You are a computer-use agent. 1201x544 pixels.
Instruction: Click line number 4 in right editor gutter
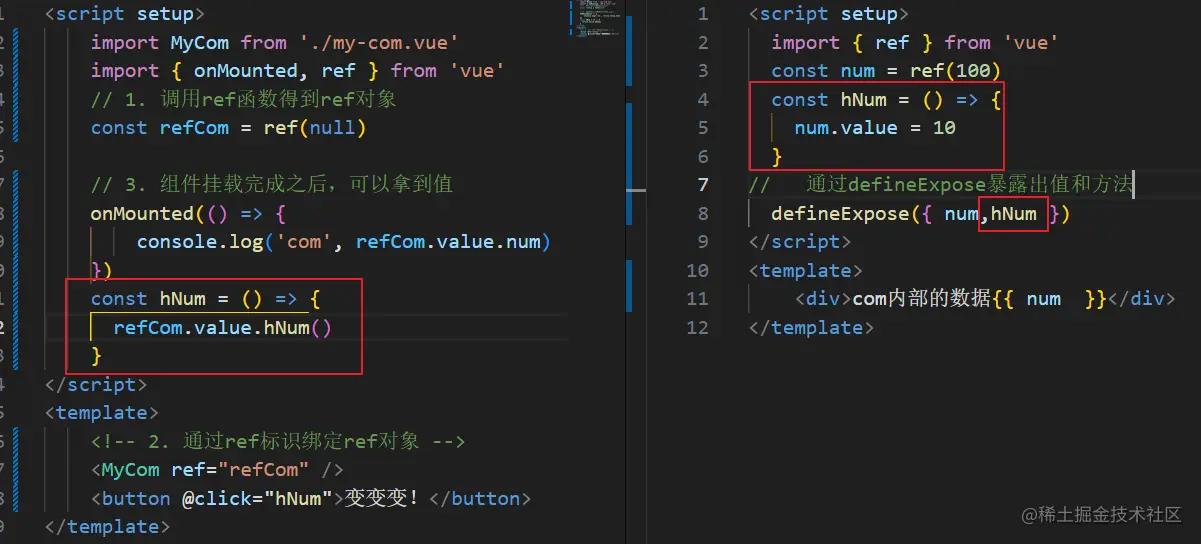[x=702, y=99]
